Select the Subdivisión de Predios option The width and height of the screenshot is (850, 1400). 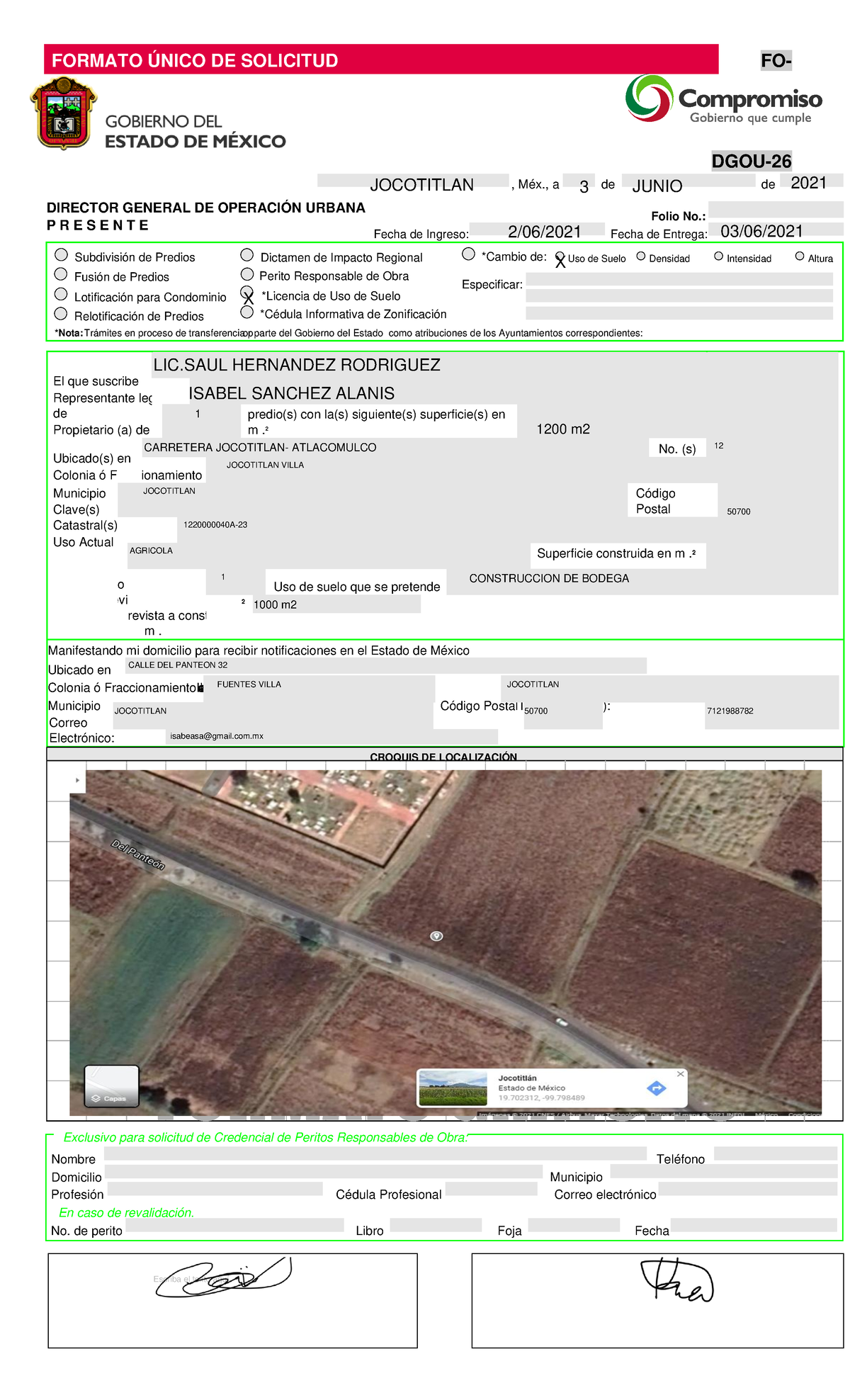click(62, 255)
